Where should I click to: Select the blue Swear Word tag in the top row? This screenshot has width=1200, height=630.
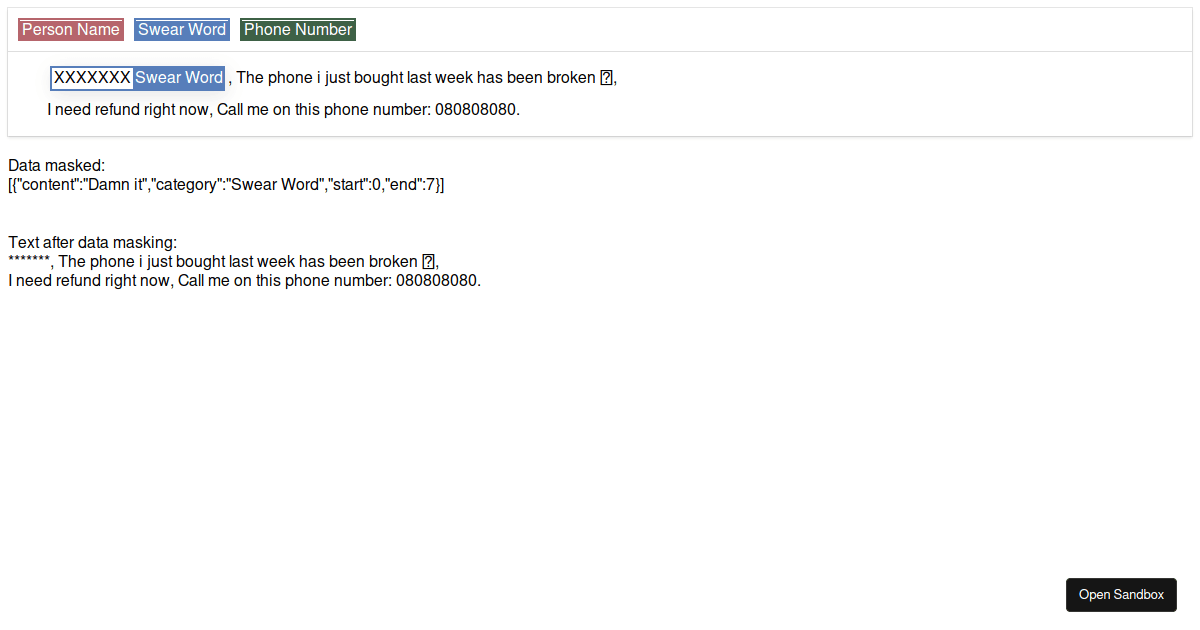pyautogui.click(x=182, y=30)
